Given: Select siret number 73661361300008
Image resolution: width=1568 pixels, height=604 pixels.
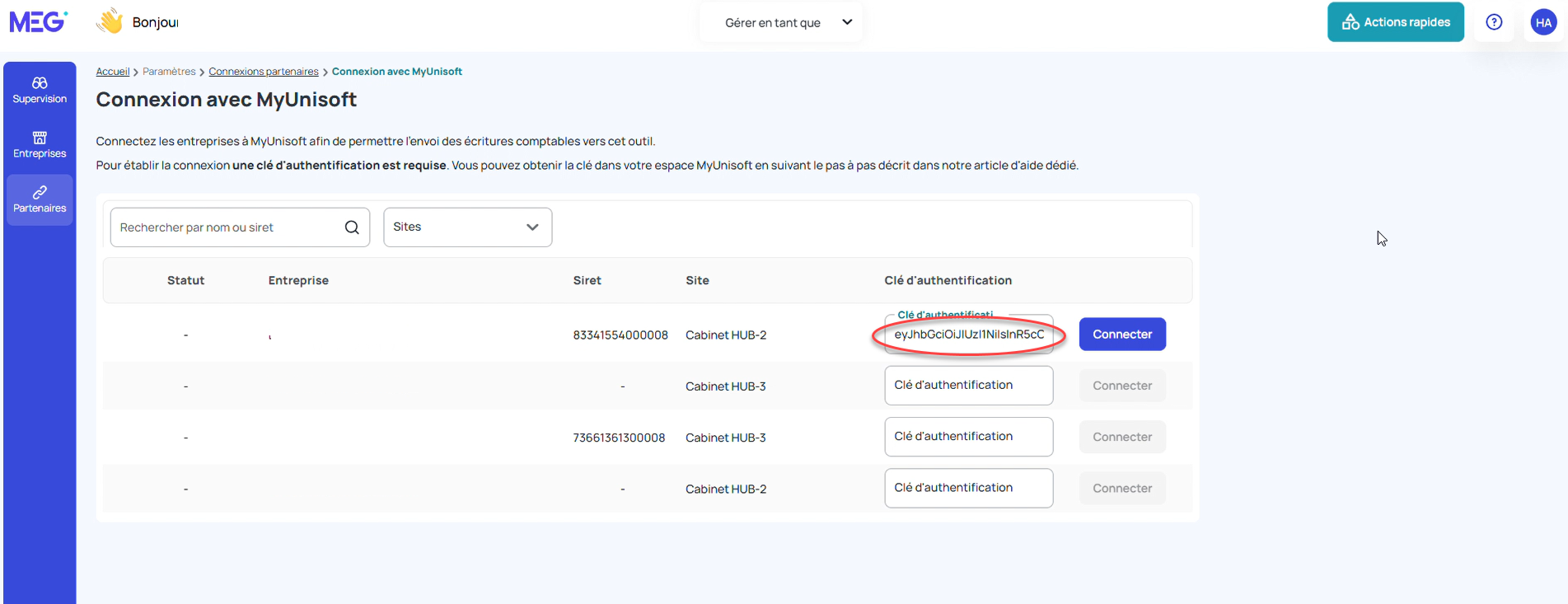Looking at the screenshot, I should coord(619,438).
